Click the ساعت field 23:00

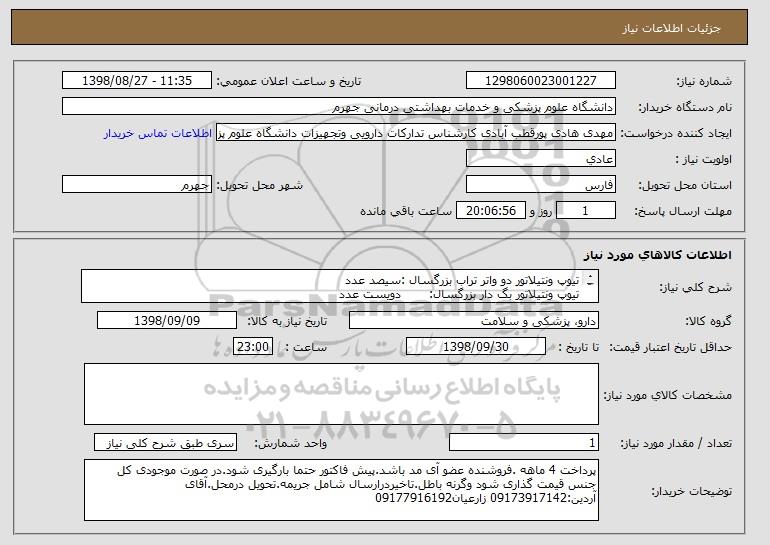pyautogui.click(x=253, y=347)
